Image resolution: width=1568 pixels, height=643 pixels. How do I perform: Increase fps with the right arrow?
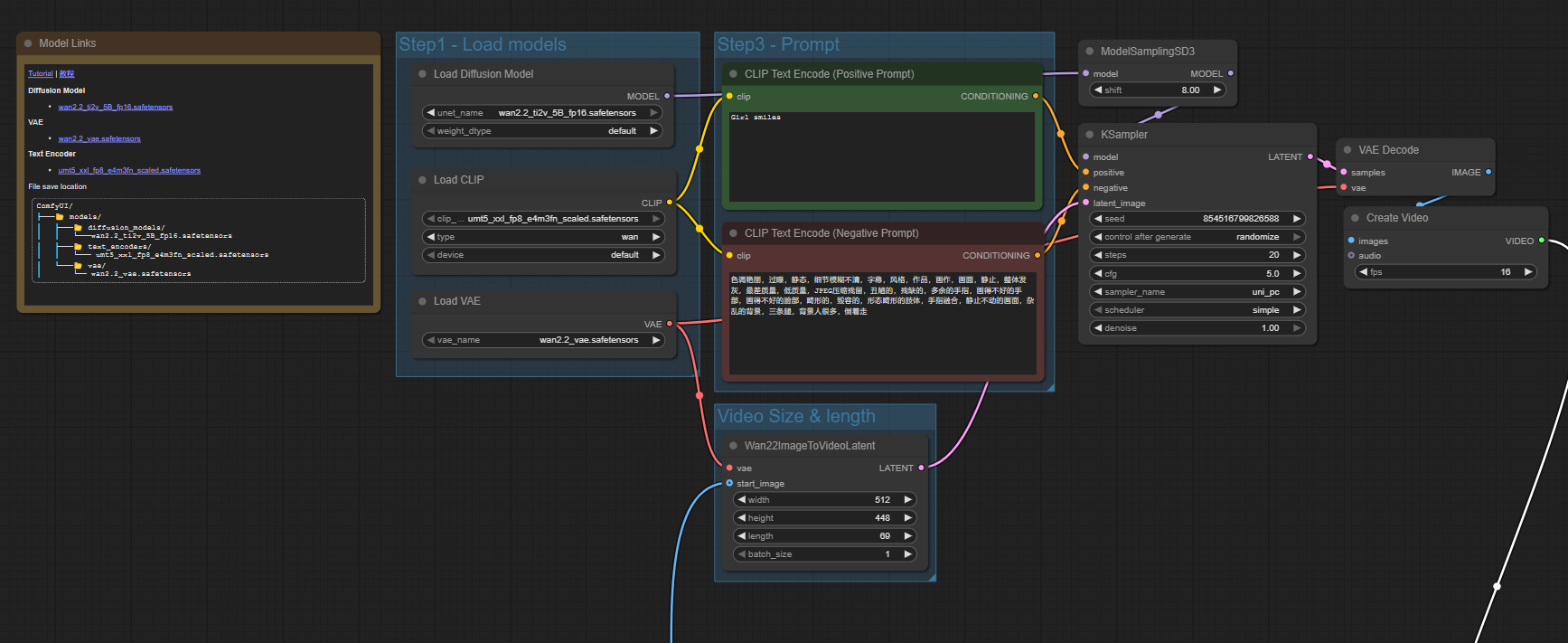[x=1528, y=272]
